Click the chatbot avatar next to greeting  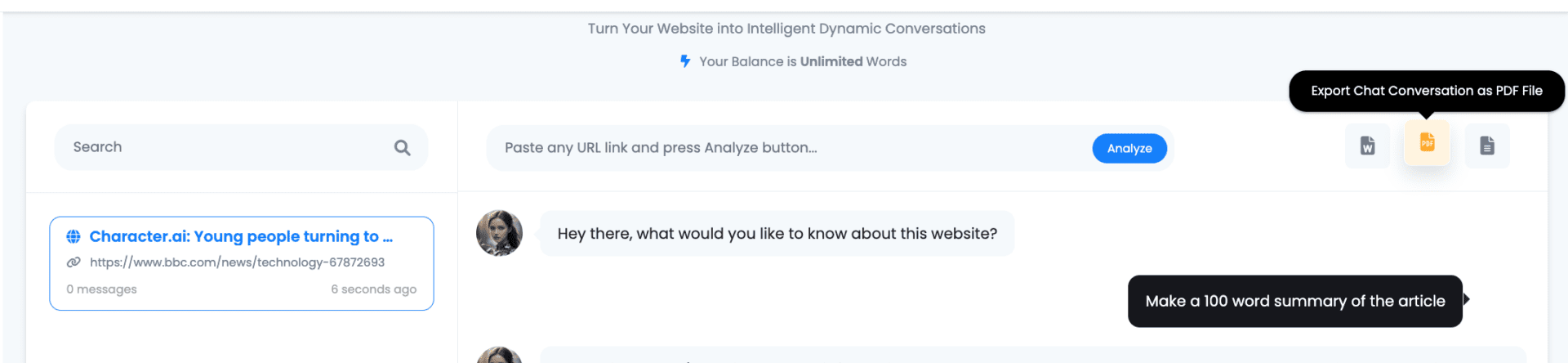coord(499,233)
